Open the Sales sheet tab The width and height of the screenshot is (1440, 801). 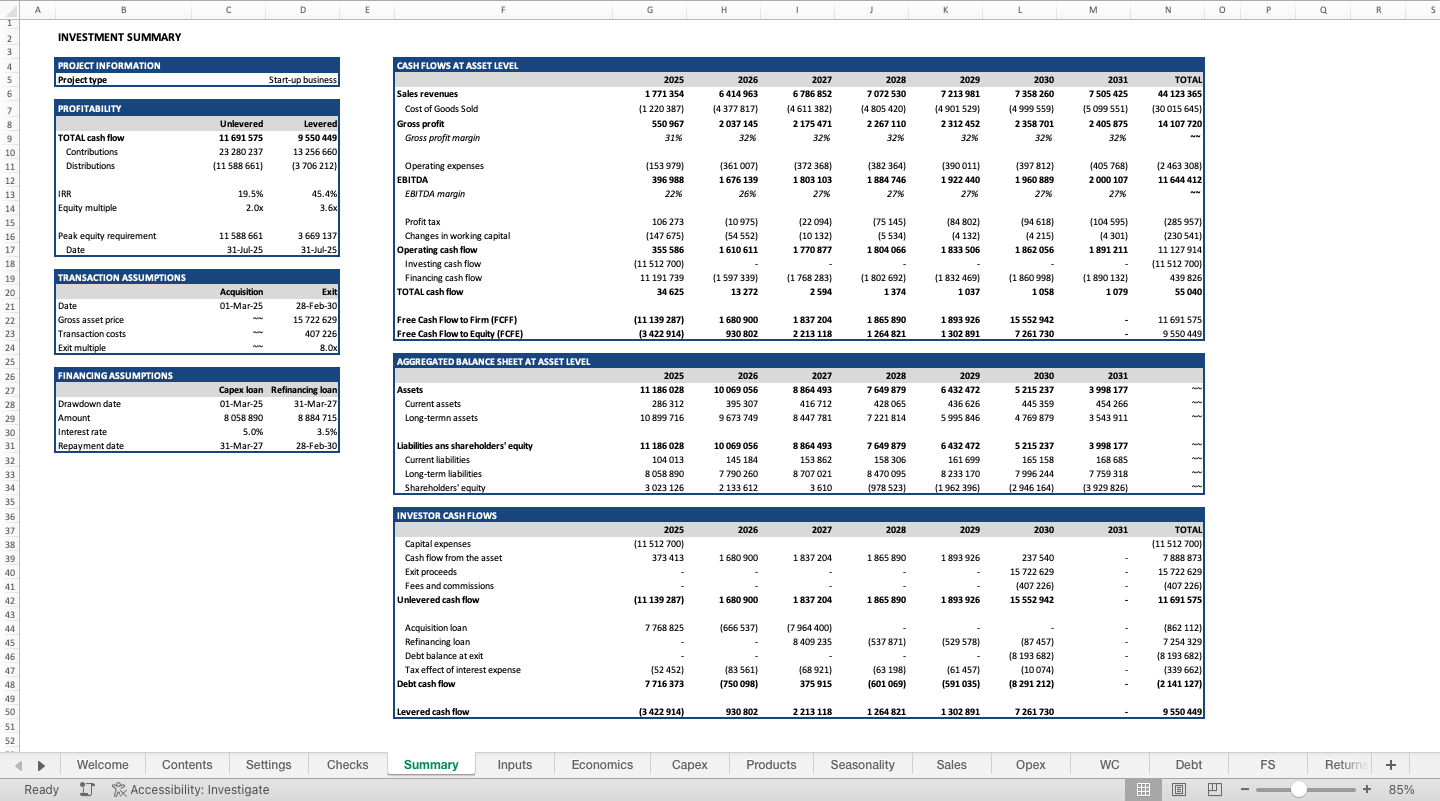click(951, 765)
